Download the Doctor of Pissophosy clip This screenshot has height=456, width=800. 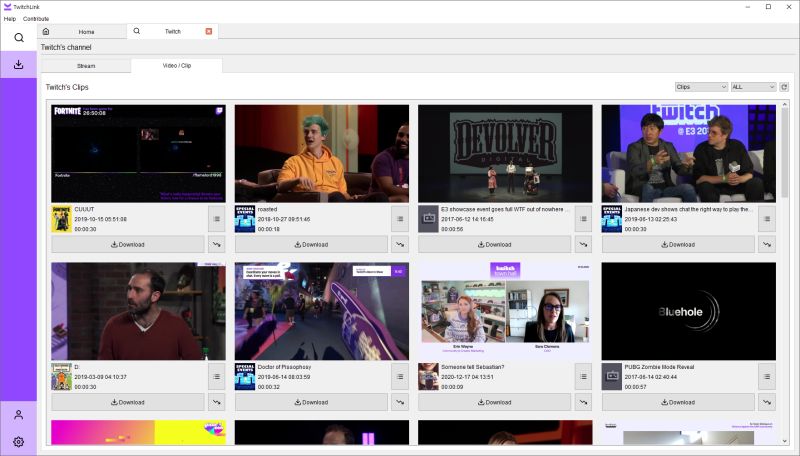coord(311,402)
